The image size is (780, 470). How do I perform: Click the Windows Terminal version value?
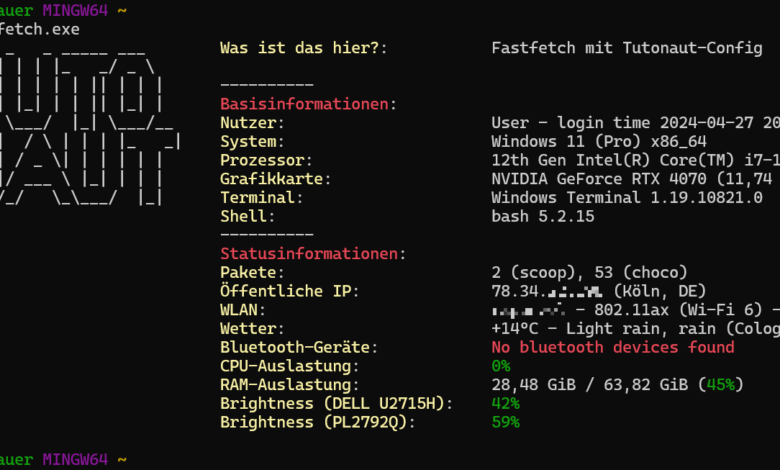click(627, 198)
